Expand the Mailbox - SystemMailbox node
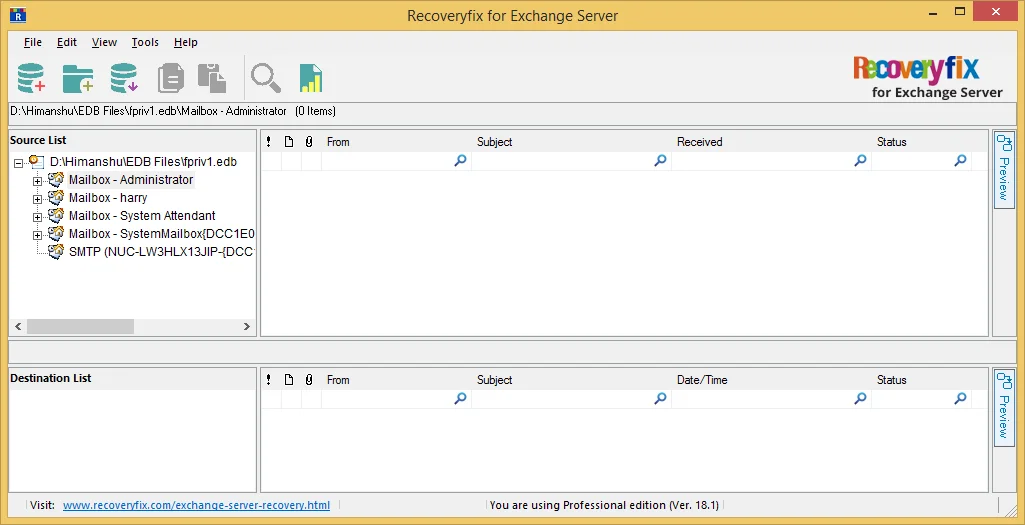Screen dimensions: 1025x525 point(37,235)
